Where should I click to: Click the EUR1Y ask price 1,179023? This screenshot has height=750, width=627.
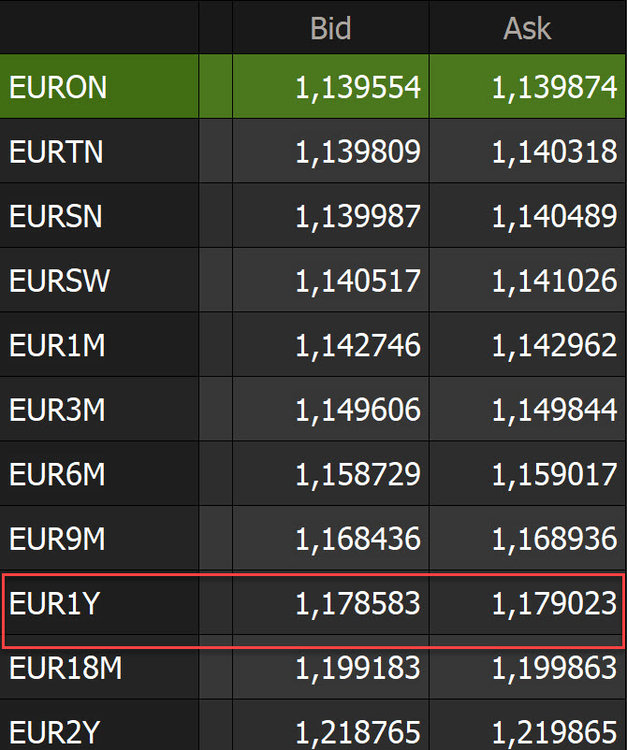pos(554,604)
